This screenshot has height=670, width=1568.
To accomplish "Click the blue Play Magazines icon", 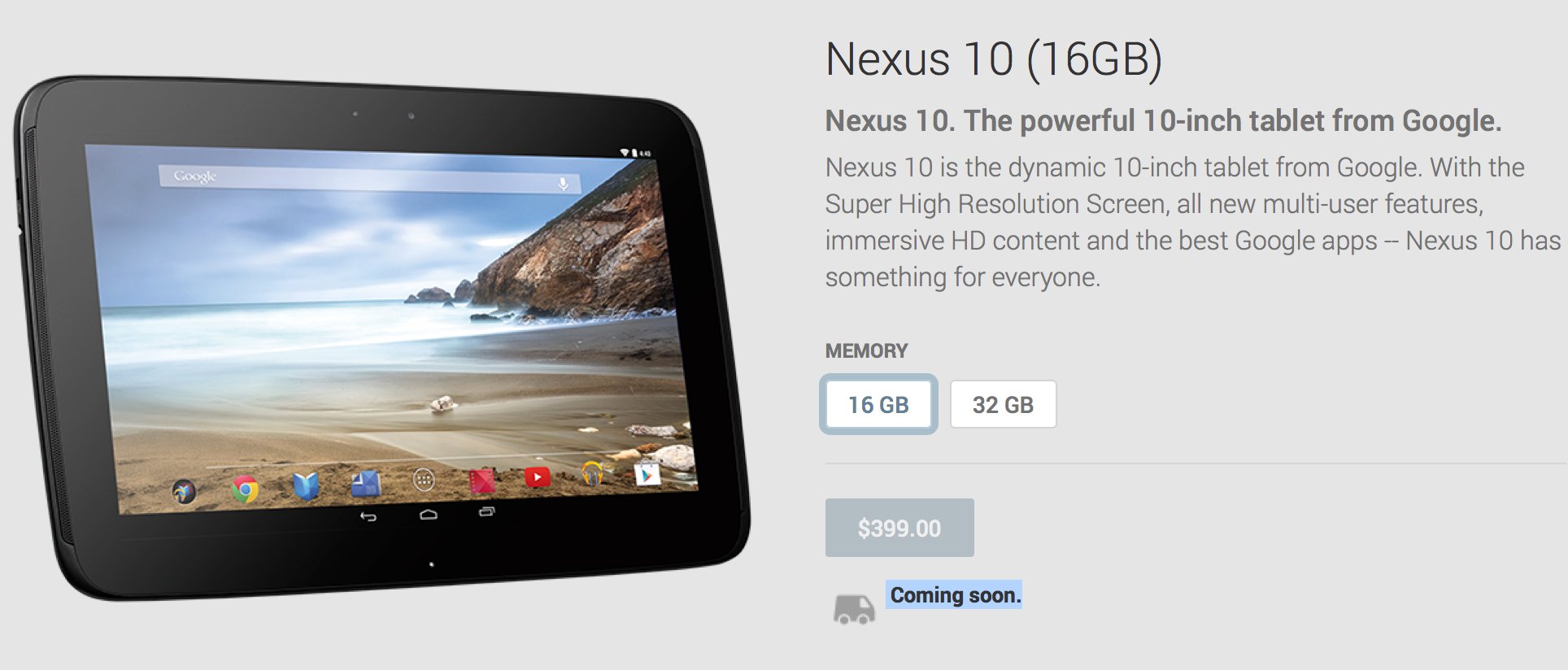I will coord(365,484).
